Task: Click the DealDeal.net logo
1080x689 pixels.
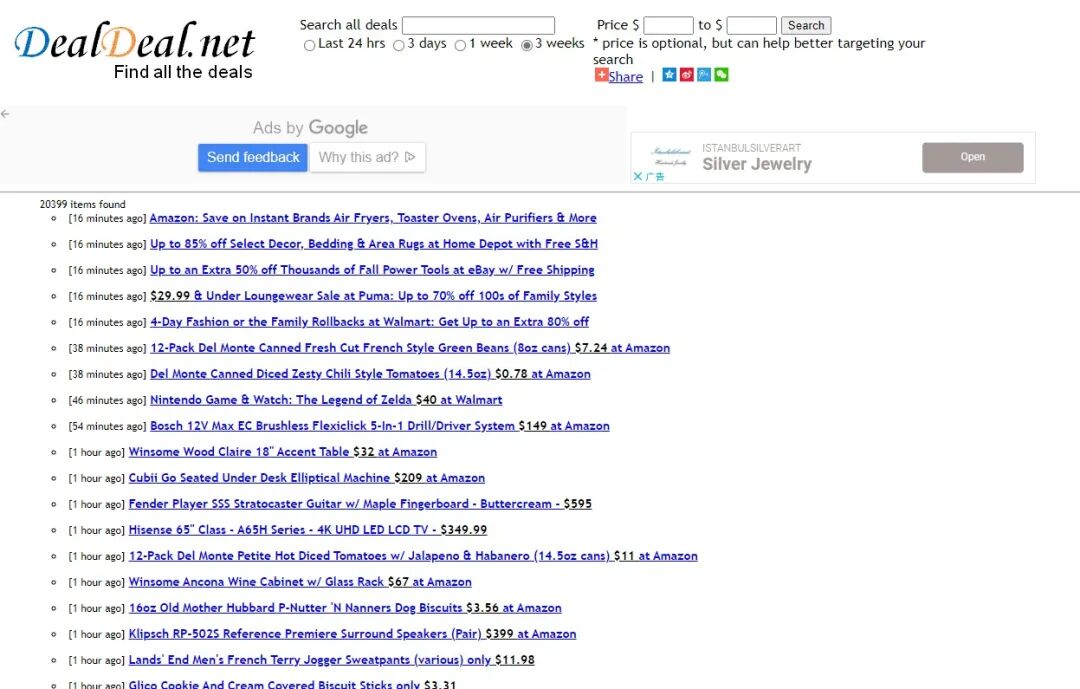Action: (x=134, y=41)
